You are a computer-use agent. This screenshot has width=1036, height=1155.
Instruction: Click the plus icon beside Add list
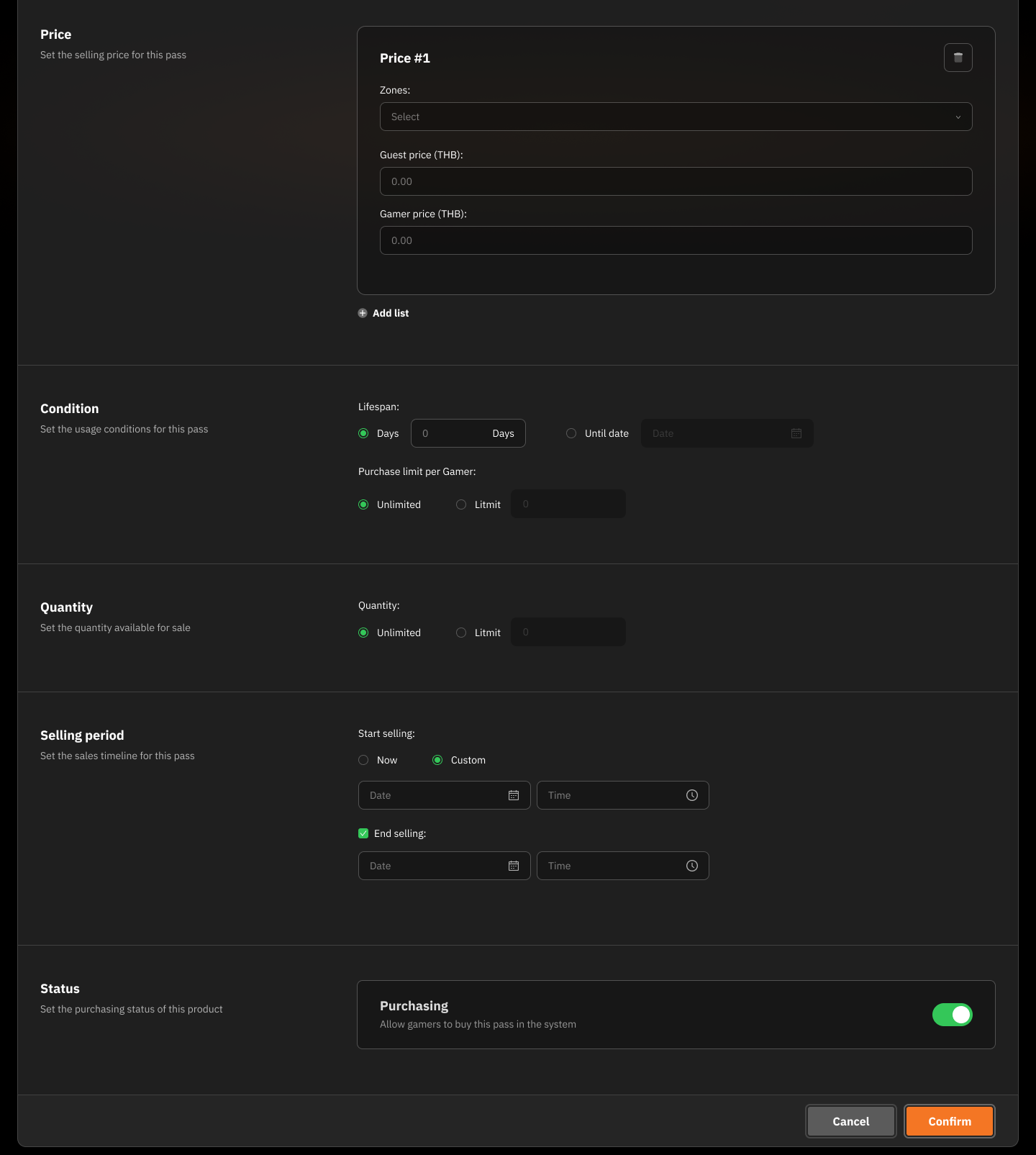[363, 313]
